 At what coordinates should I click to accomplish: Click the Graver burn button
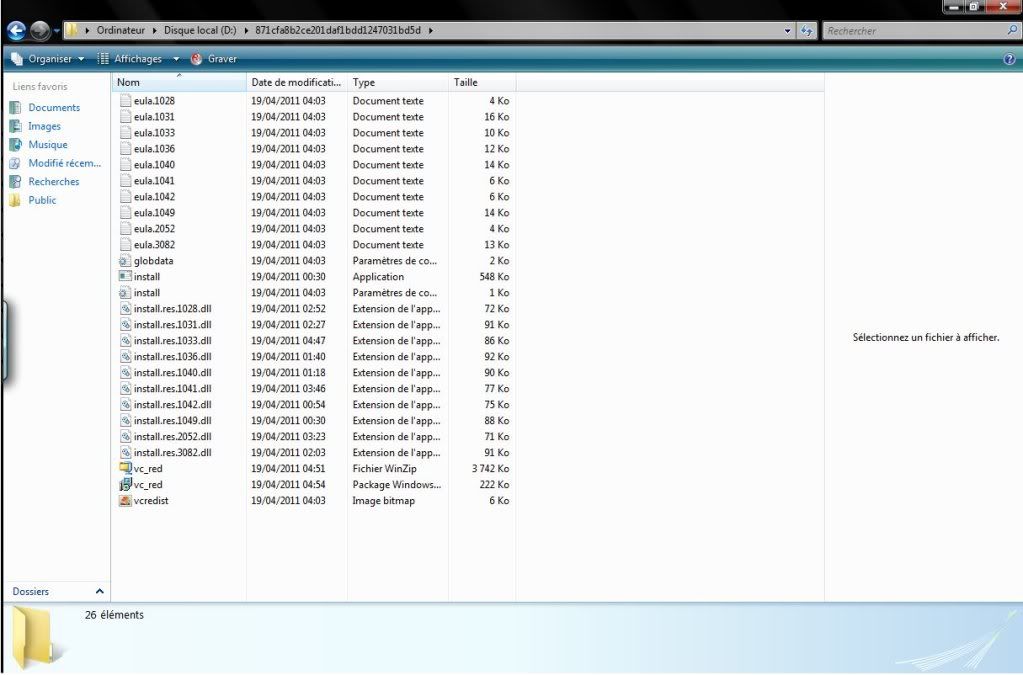pyautogui.click(x=214, y=59)
